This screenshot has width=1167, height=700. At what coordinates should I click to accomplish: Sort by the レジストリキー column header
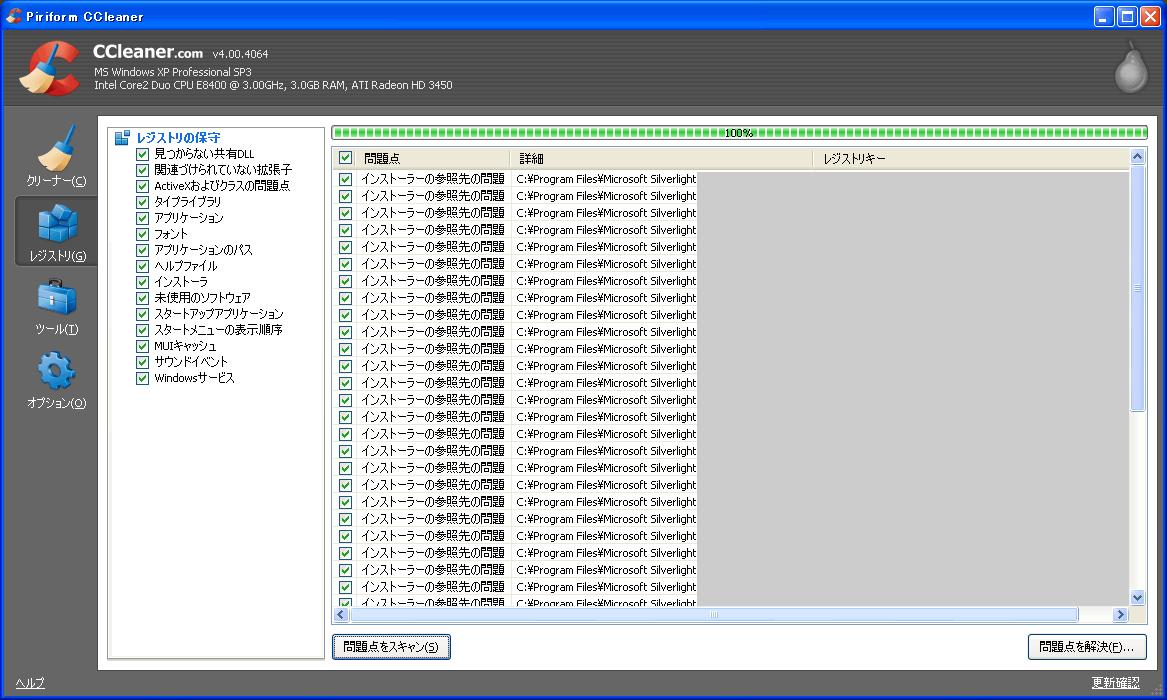pyautogui.click(x=971, y=158)
